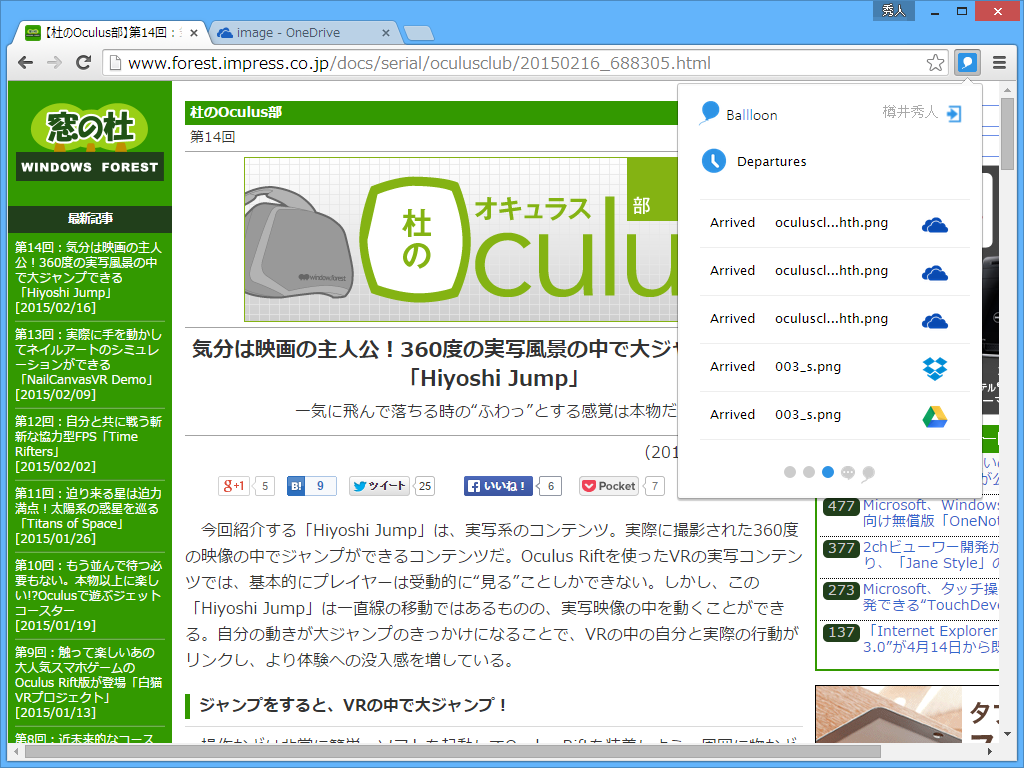Save article with the Pocket button
Screen dimensions: 1024x768
coord(609,486)
